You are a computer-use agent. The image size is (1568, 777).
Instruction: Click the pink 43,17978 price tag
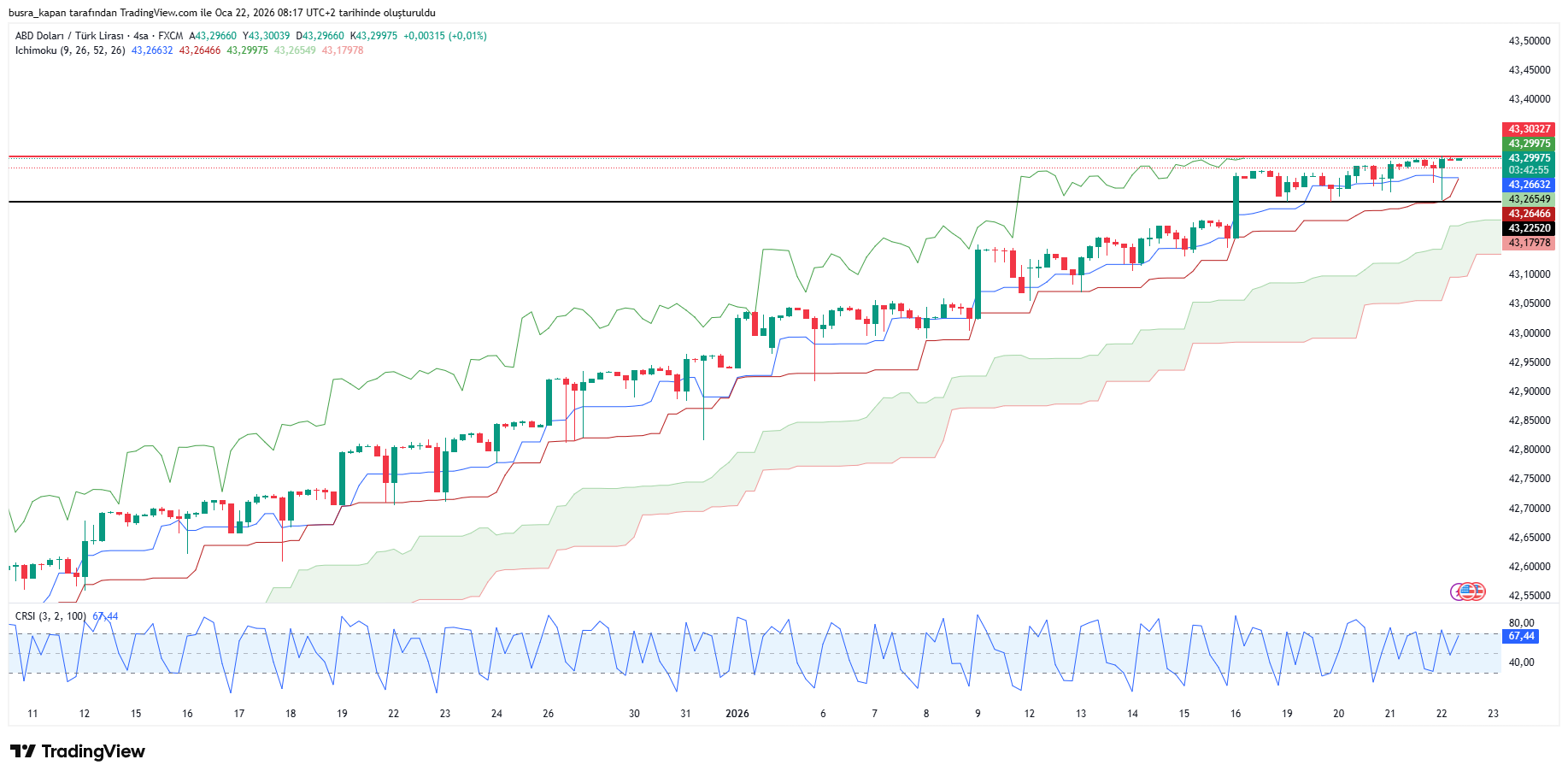click(1529, 243)
